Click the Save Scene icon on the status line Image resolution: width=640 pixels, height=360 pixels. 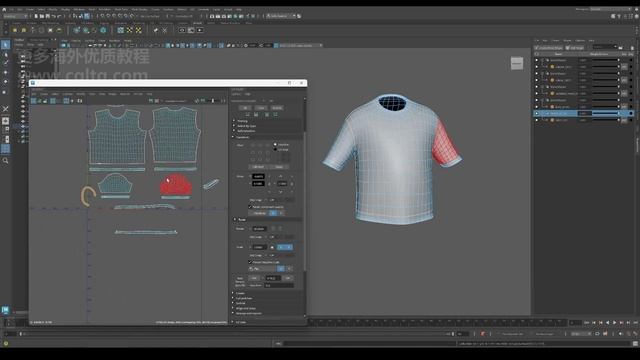47,16
